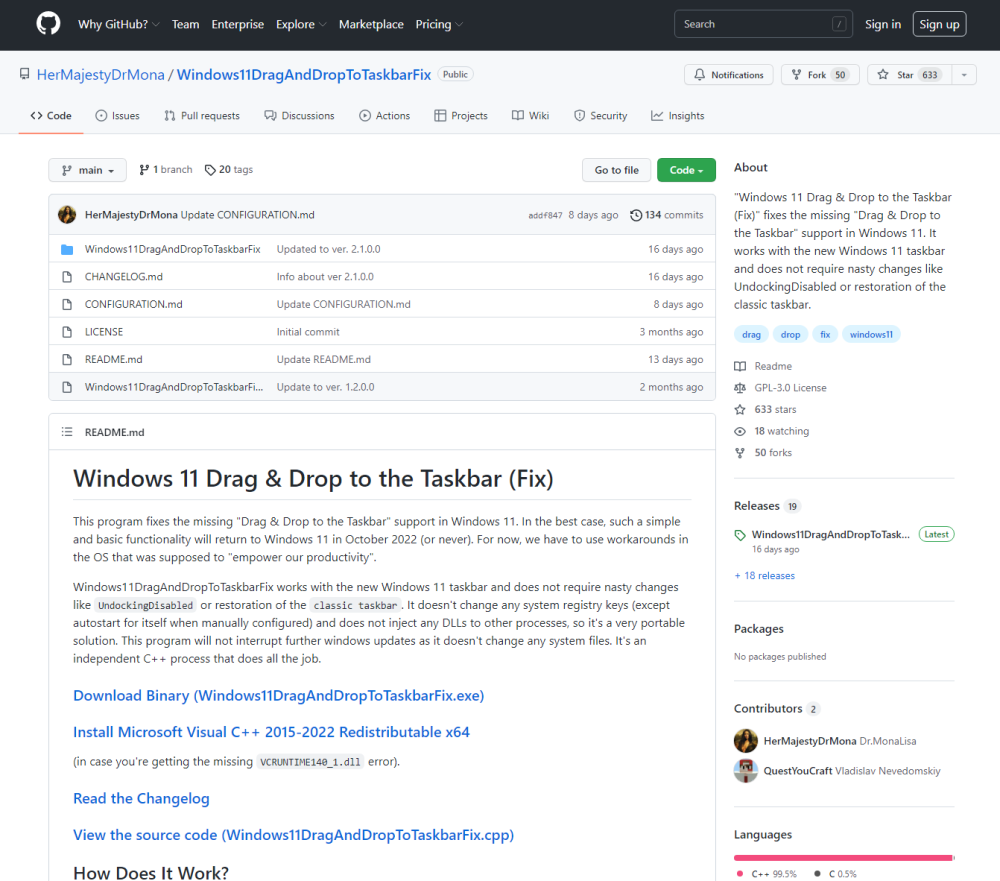Image resolution: width=1000 pixels, height=881 pixels.
Task: Expand the green Code download dropdown
Action: coord(686,170)
